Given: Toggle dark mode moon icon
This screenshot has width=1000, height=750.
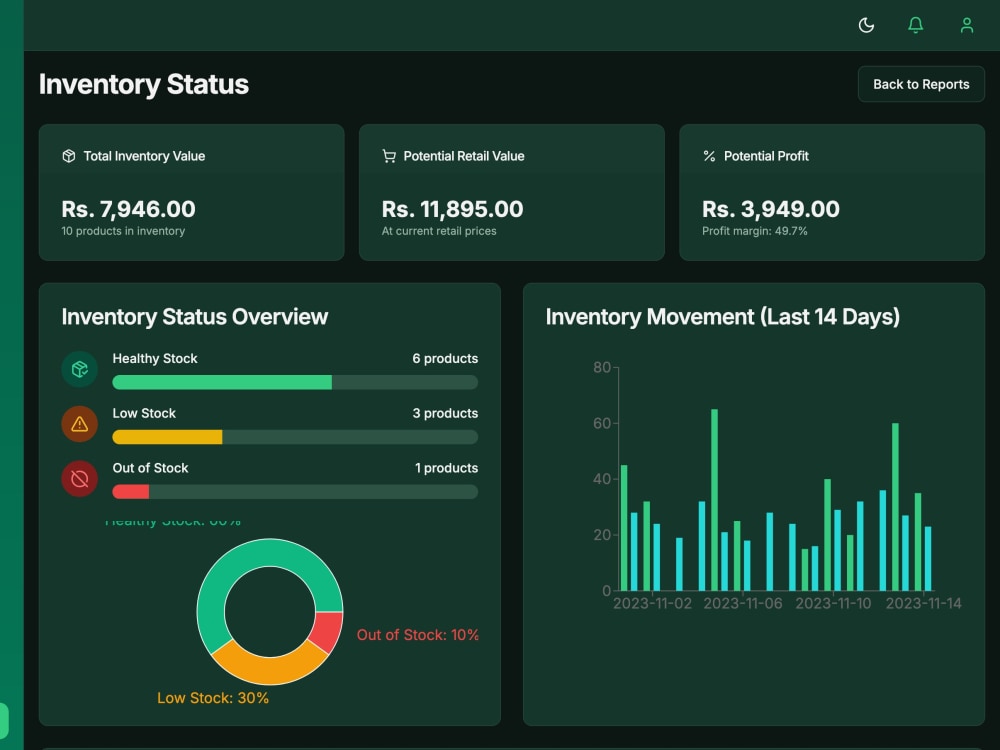Looking at the screenshot, I should click(866, 26).
